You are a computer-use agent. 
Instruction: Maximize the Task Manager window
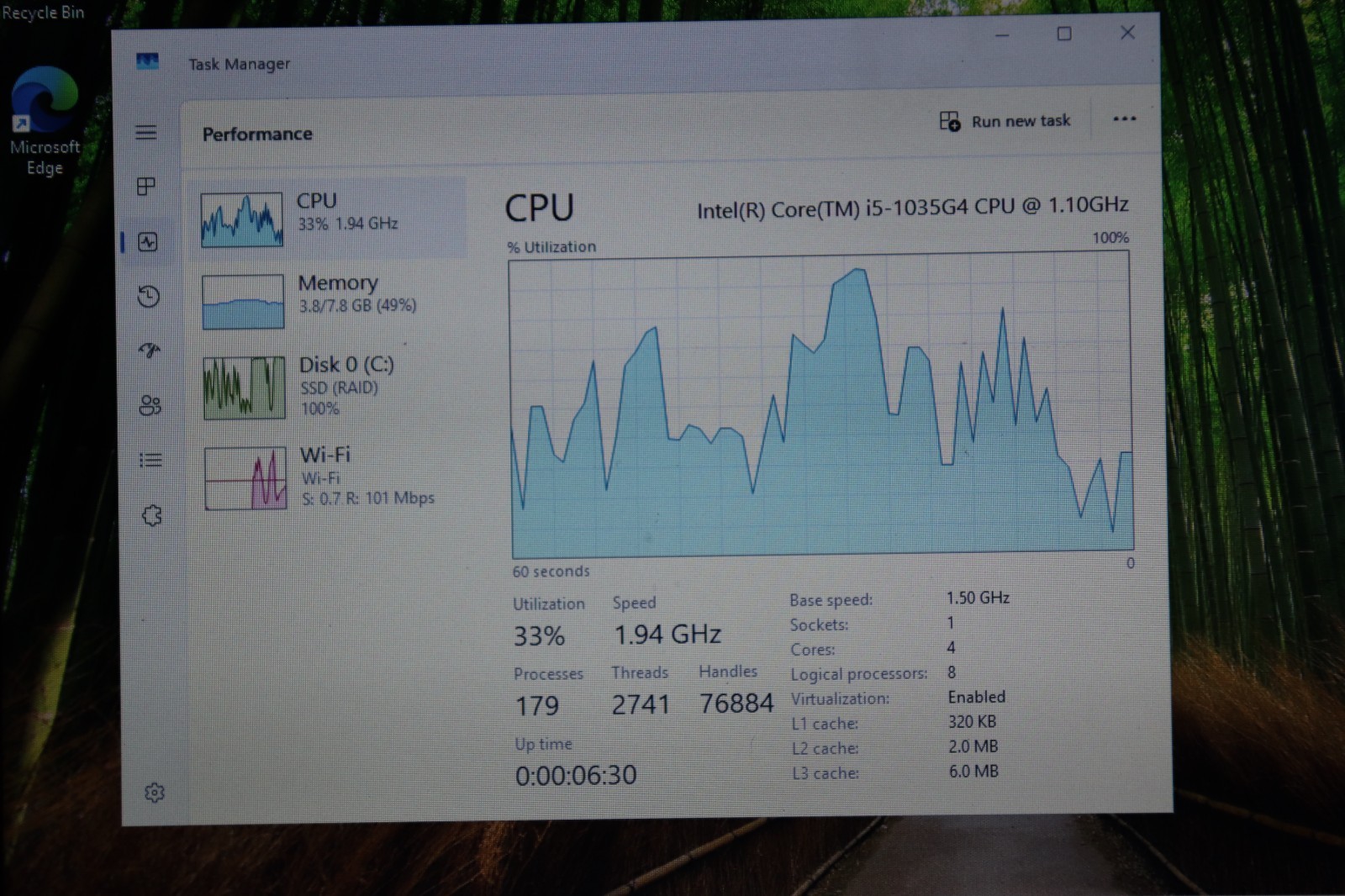(x=1064, y=34)
